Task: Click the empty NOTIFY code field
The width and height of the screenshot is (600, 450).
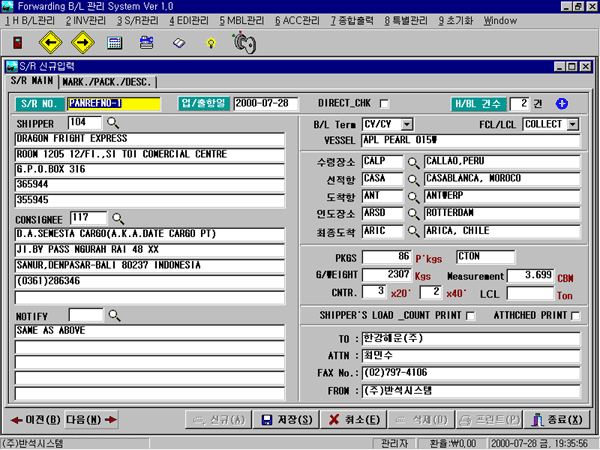Action: pos(86,315)
